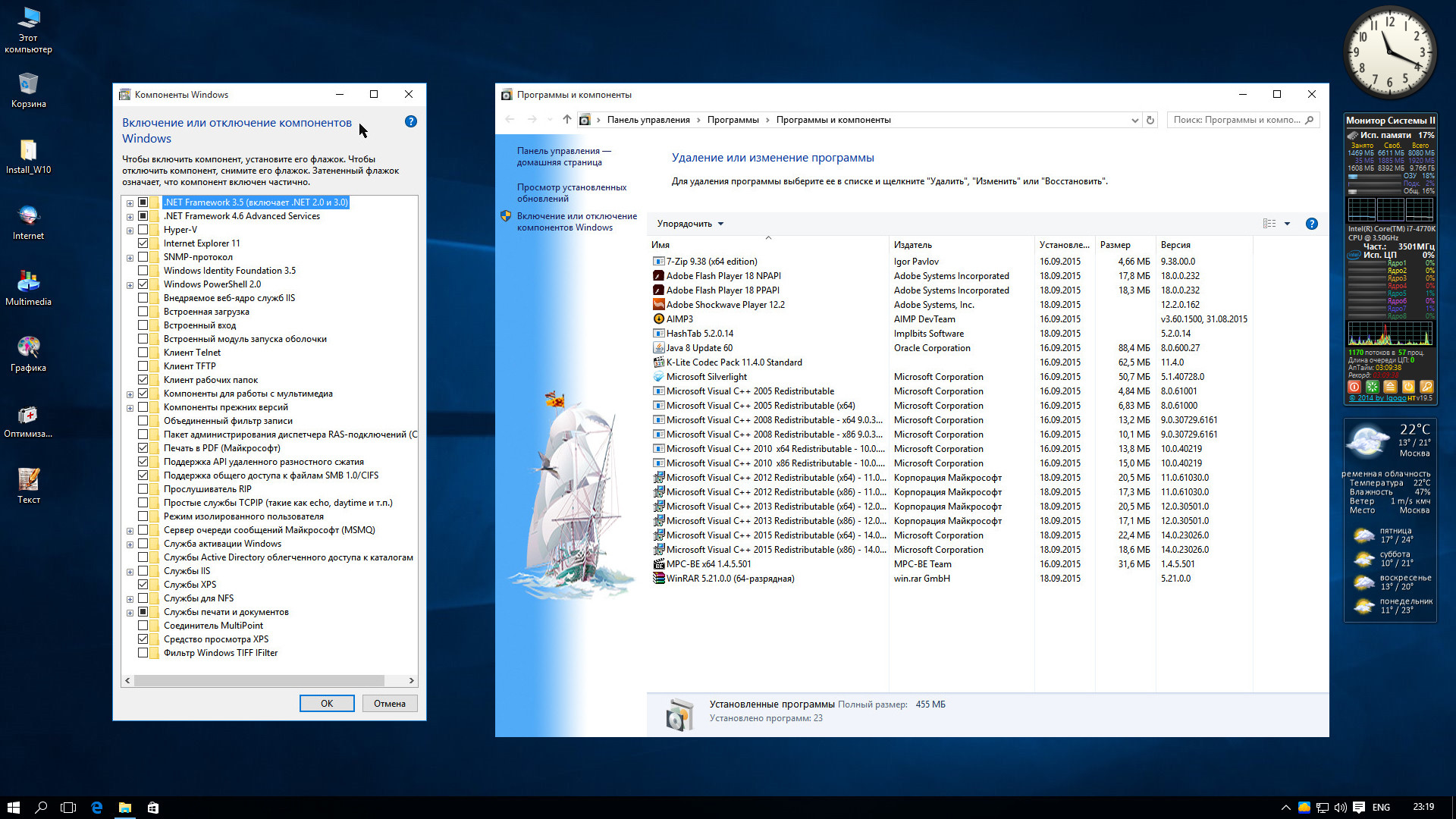This screenshot has width=1456, height=819.
Task: Select the Install_W10 desktop icon
Action: tap(28, 156)
